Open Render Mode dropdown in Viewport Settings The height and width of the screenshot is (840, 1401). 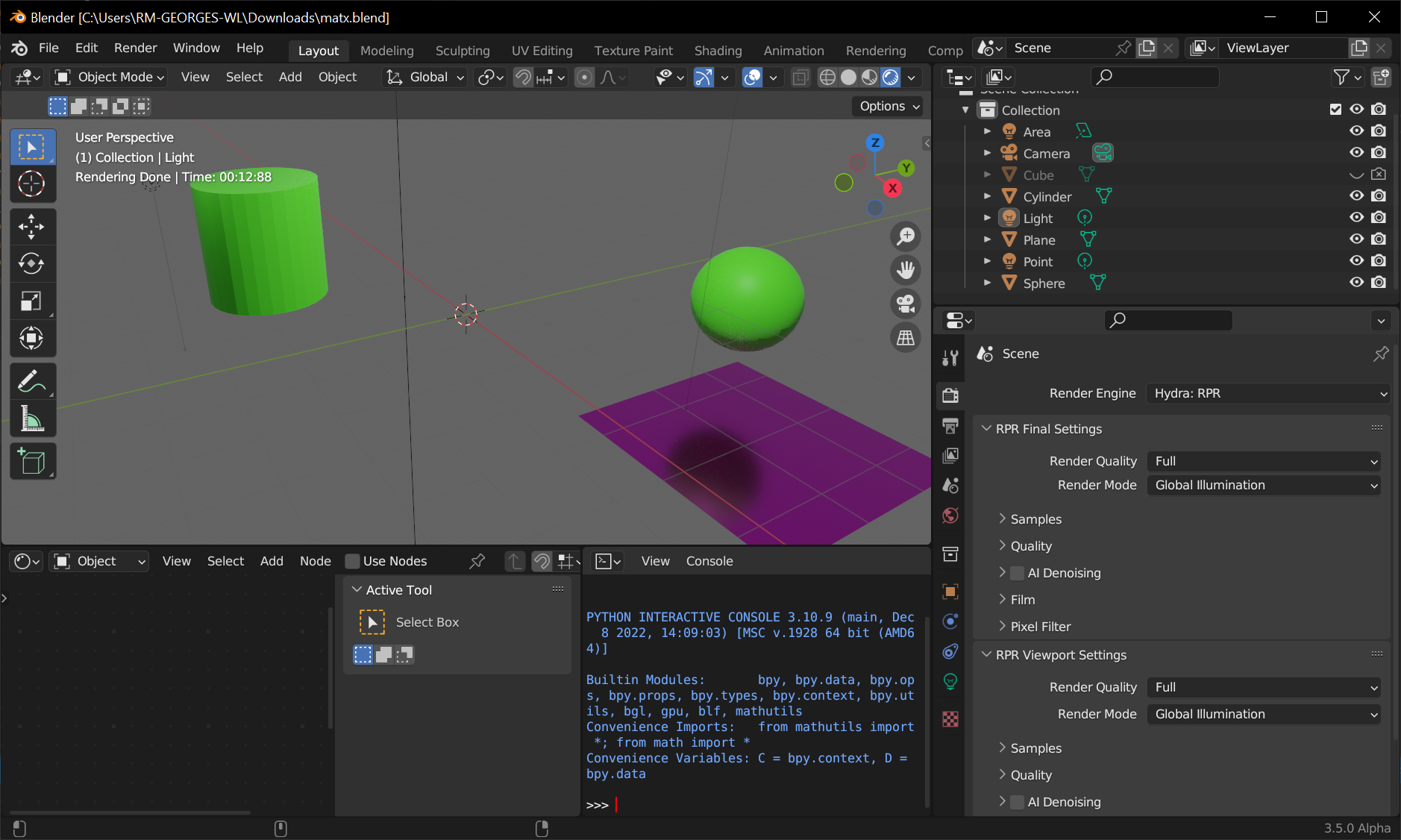pos(1264,714)
